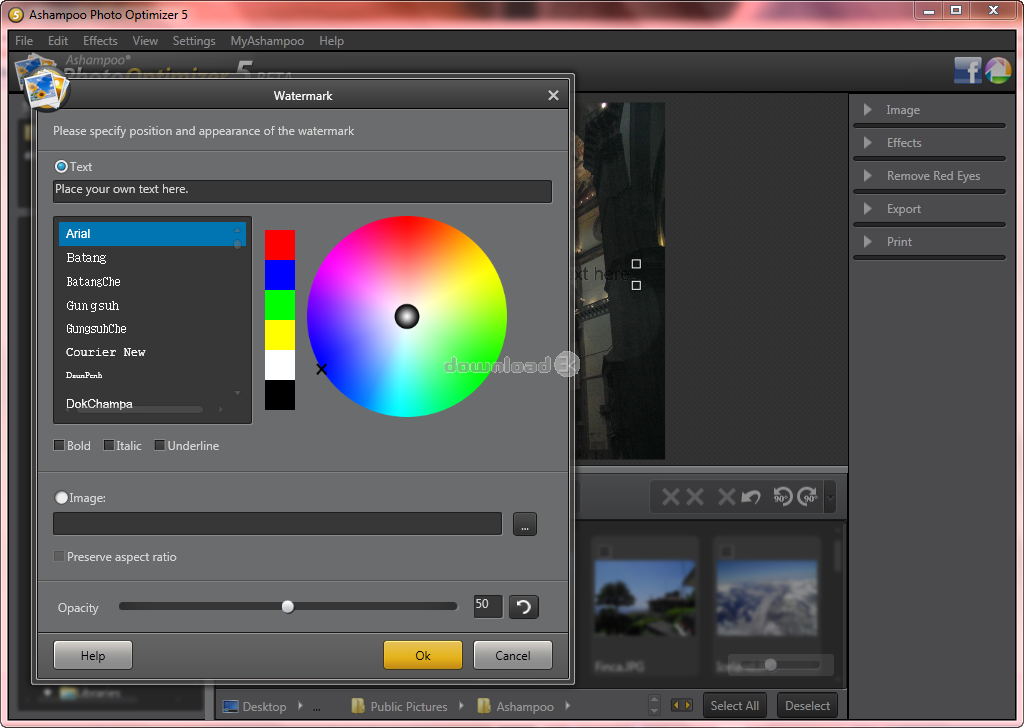Pick the blue color swatch
This screenshot has height=728, width=1024.
click(x=280, y=275)
